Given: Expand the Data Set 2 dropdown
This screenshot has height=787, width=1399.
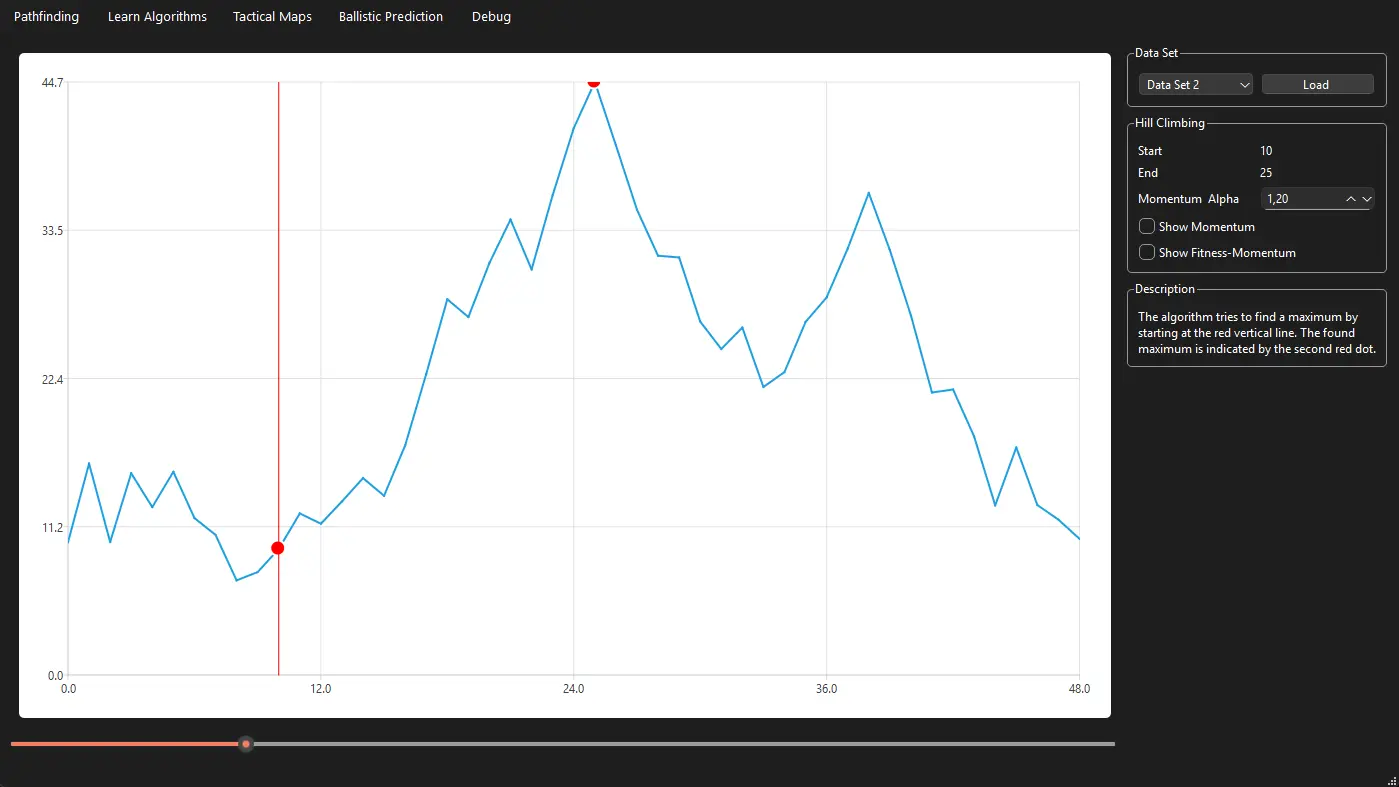Looking at the screenshot, I should [1196, 85].
